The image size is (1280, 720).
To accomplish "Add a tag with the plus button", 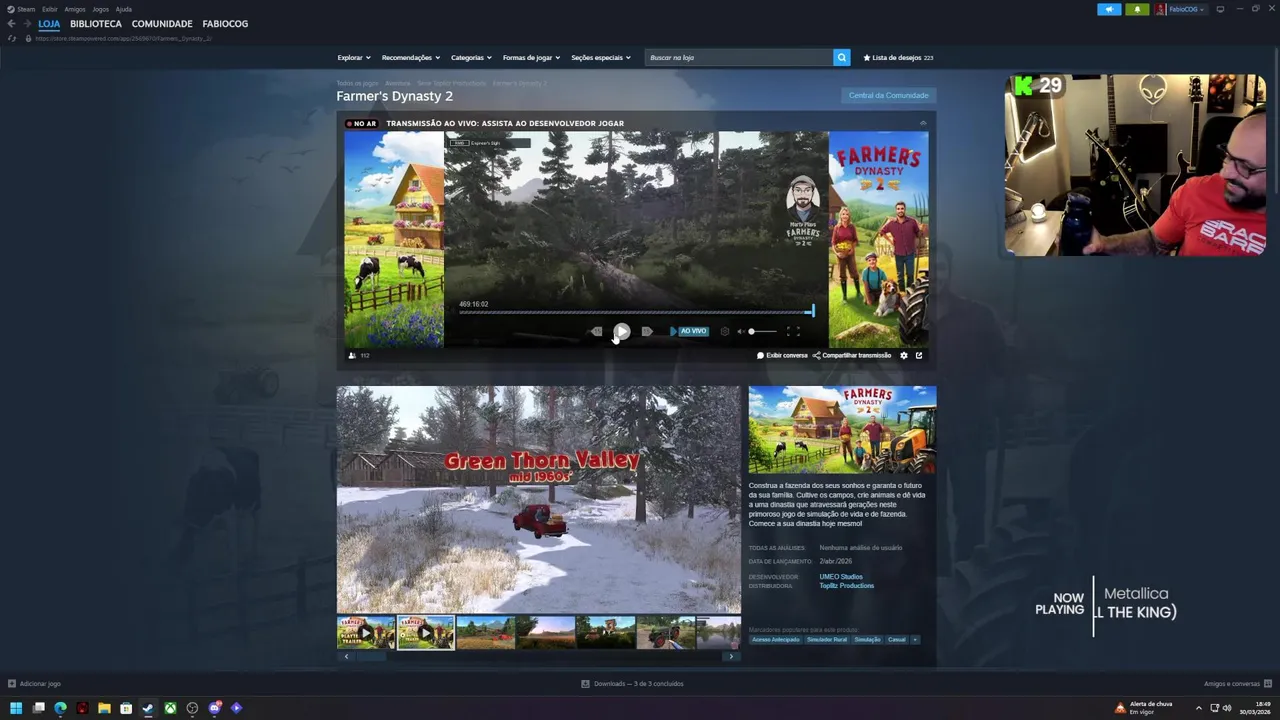I will click(x=915, y=640).
